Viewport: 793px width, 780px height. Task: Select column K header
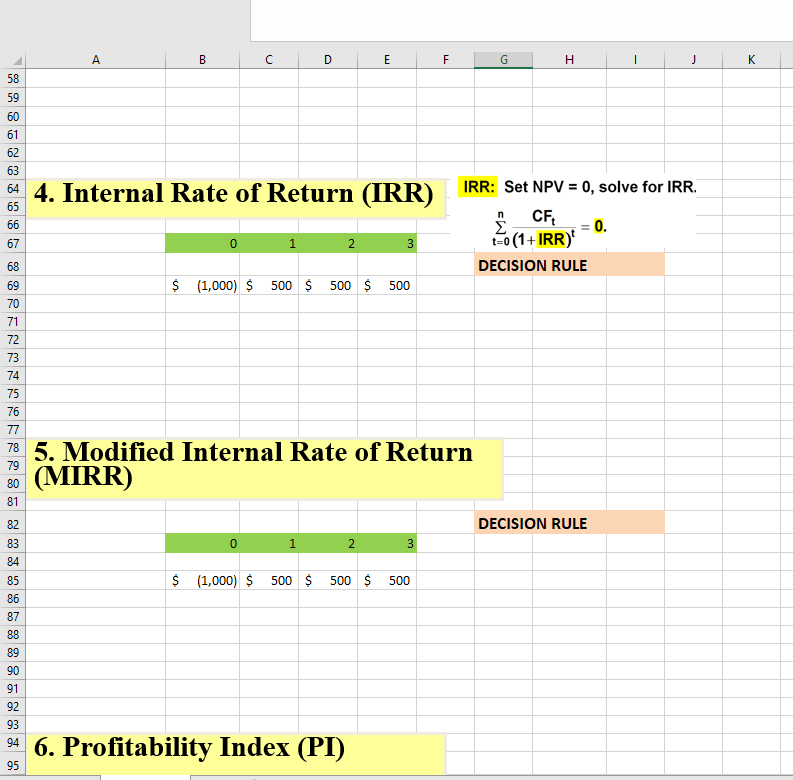[x=752, y=60]
